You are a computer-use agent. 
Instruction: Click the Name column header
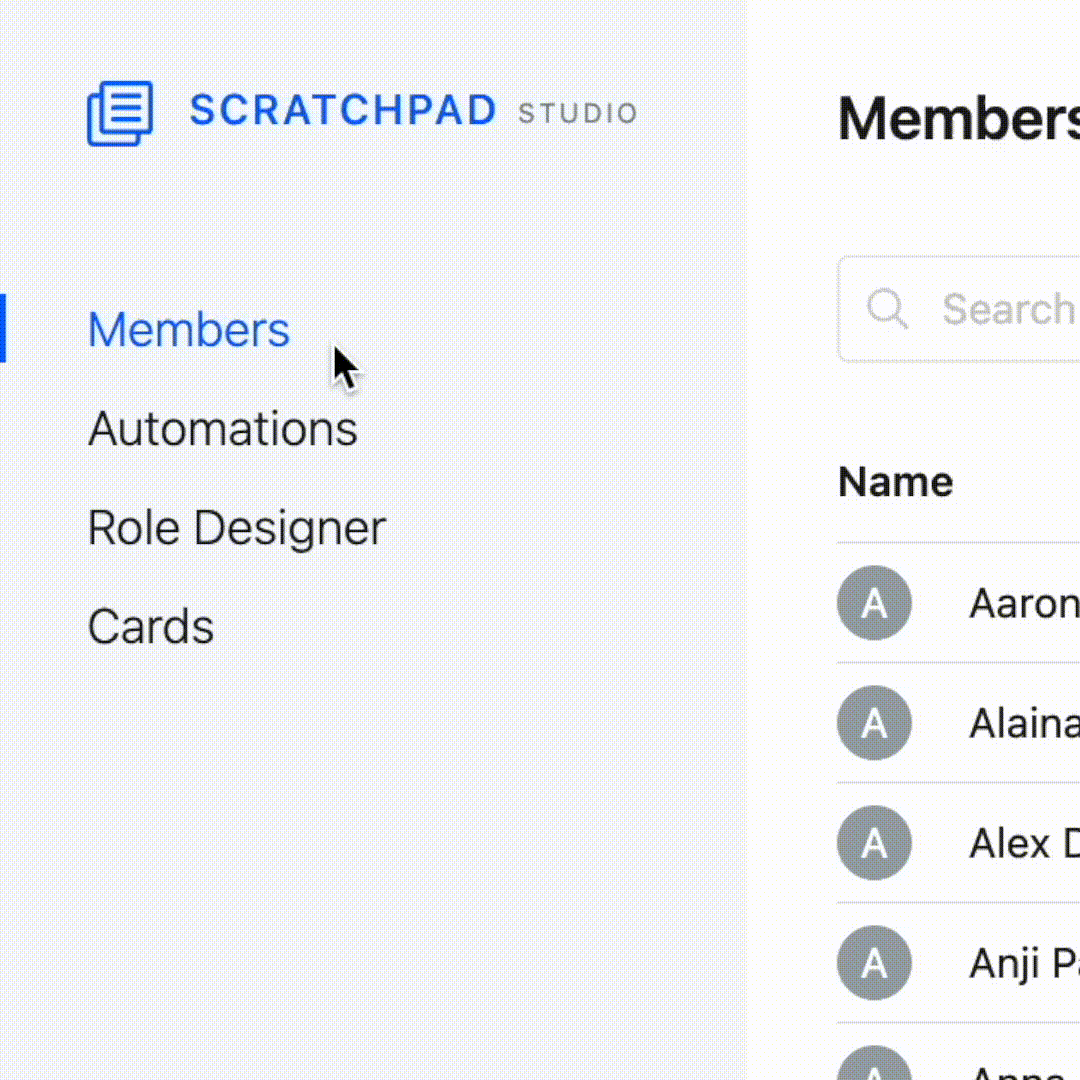895,481
